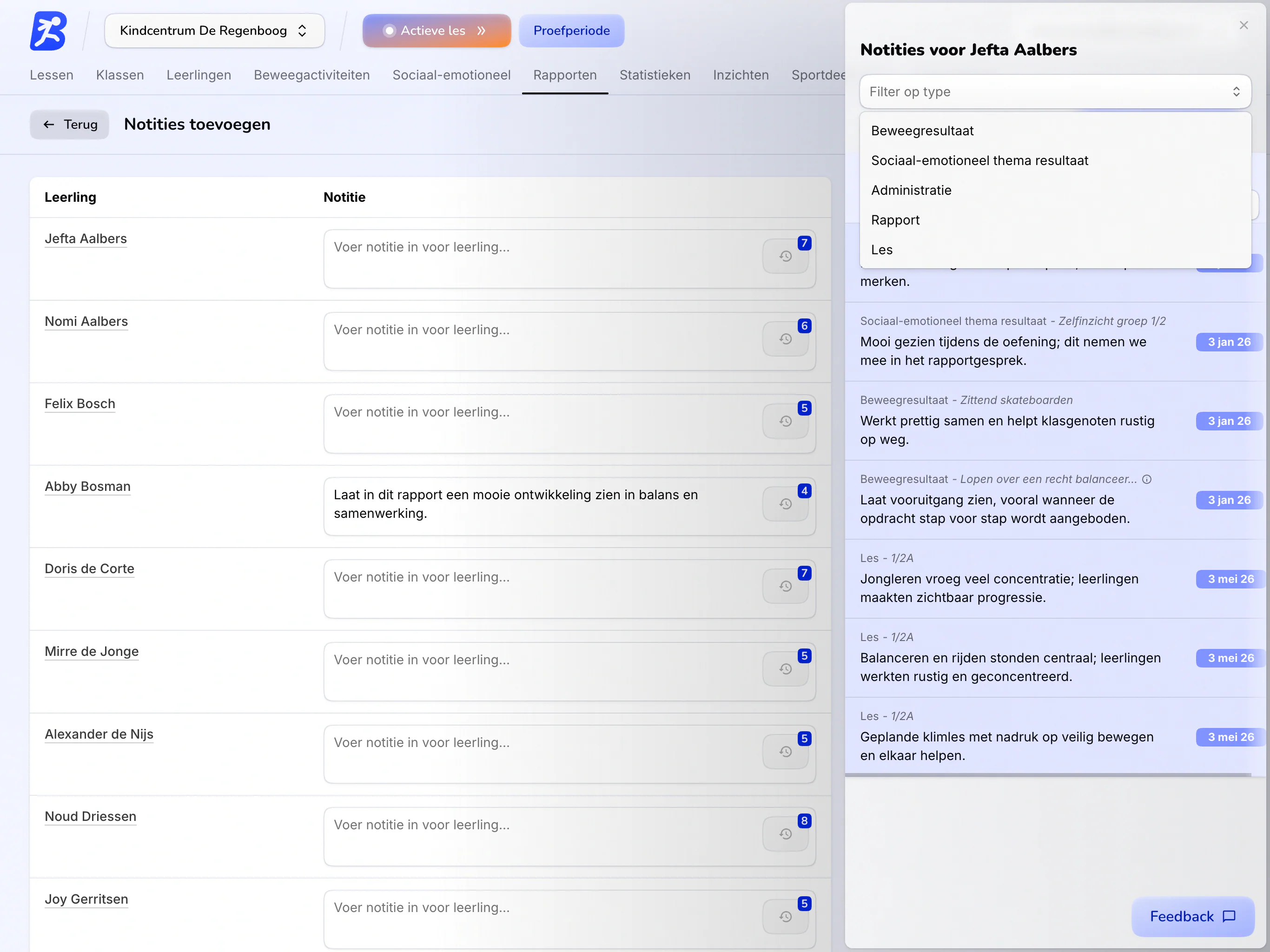Switch to Sociaal-emotioneel tab
1270x952 pixels.
point(451,75)
